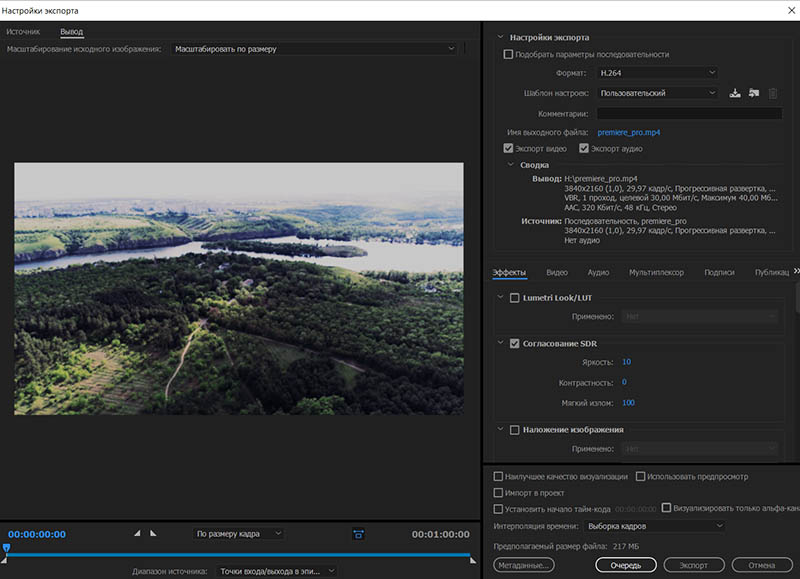This screenshot has width=800, height=579.
Task: Click the effects panel vertical scrollbar
Action: coord(797,297)
